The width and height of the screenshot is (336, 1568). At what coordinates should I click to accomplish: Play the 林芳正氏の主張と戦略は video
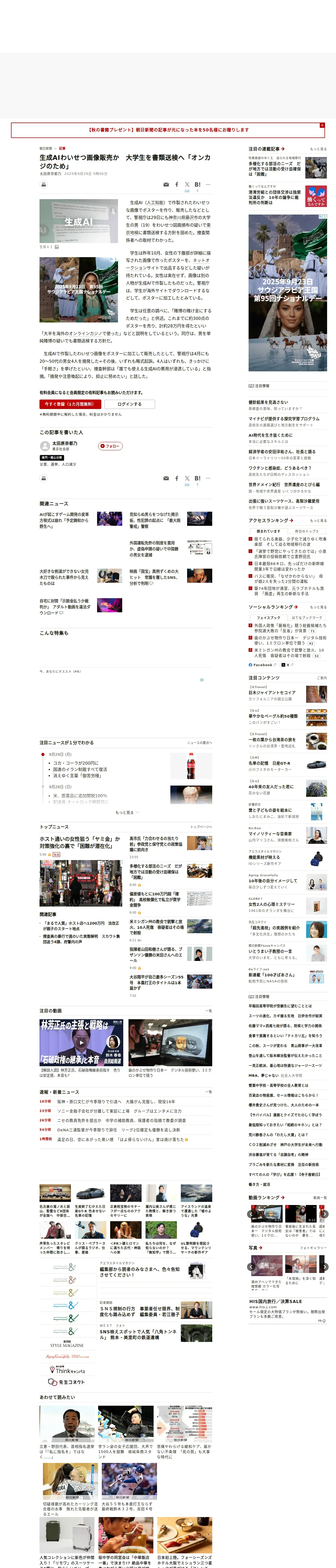point(82,1042)
